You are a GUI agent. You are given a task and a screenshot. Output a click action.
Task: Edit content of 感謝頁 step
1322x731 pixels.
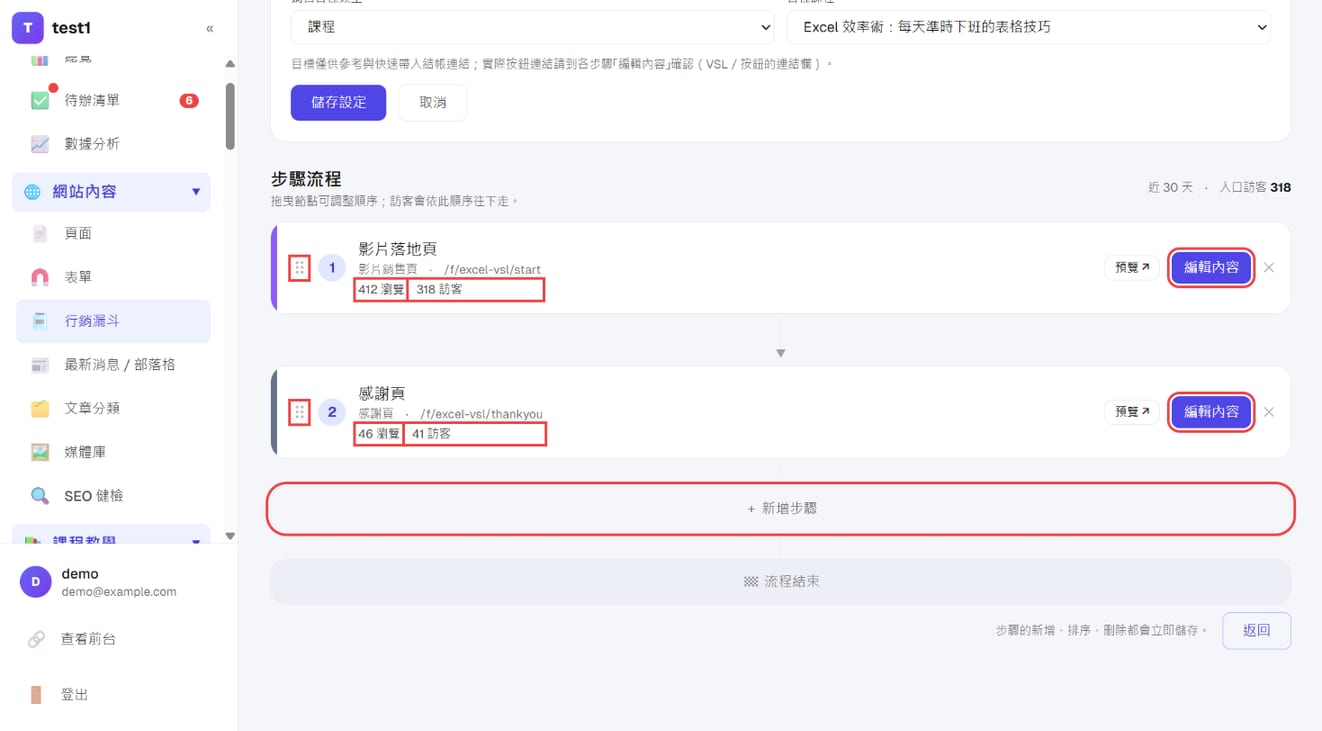pyautogui.click(x=1211, y=412)
